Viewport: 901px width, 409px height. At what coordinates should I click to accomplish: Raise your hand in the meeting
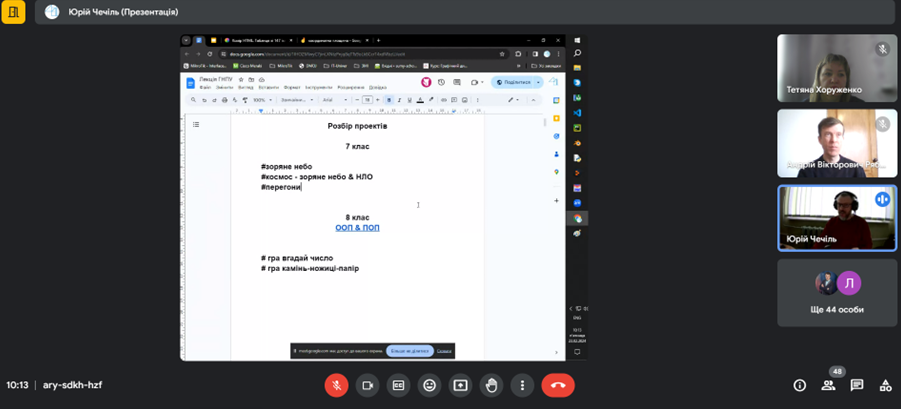[x=491, y=385]
